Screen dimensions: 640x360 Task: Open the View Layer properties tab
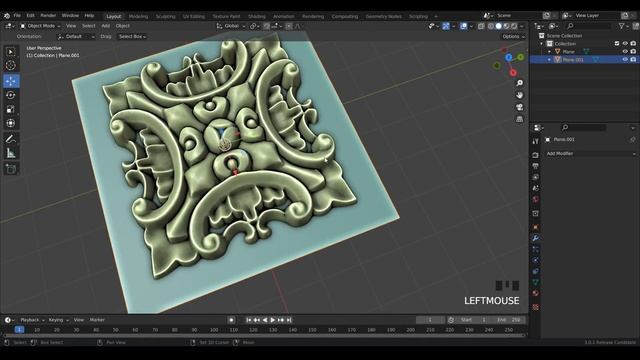[536, 177]
